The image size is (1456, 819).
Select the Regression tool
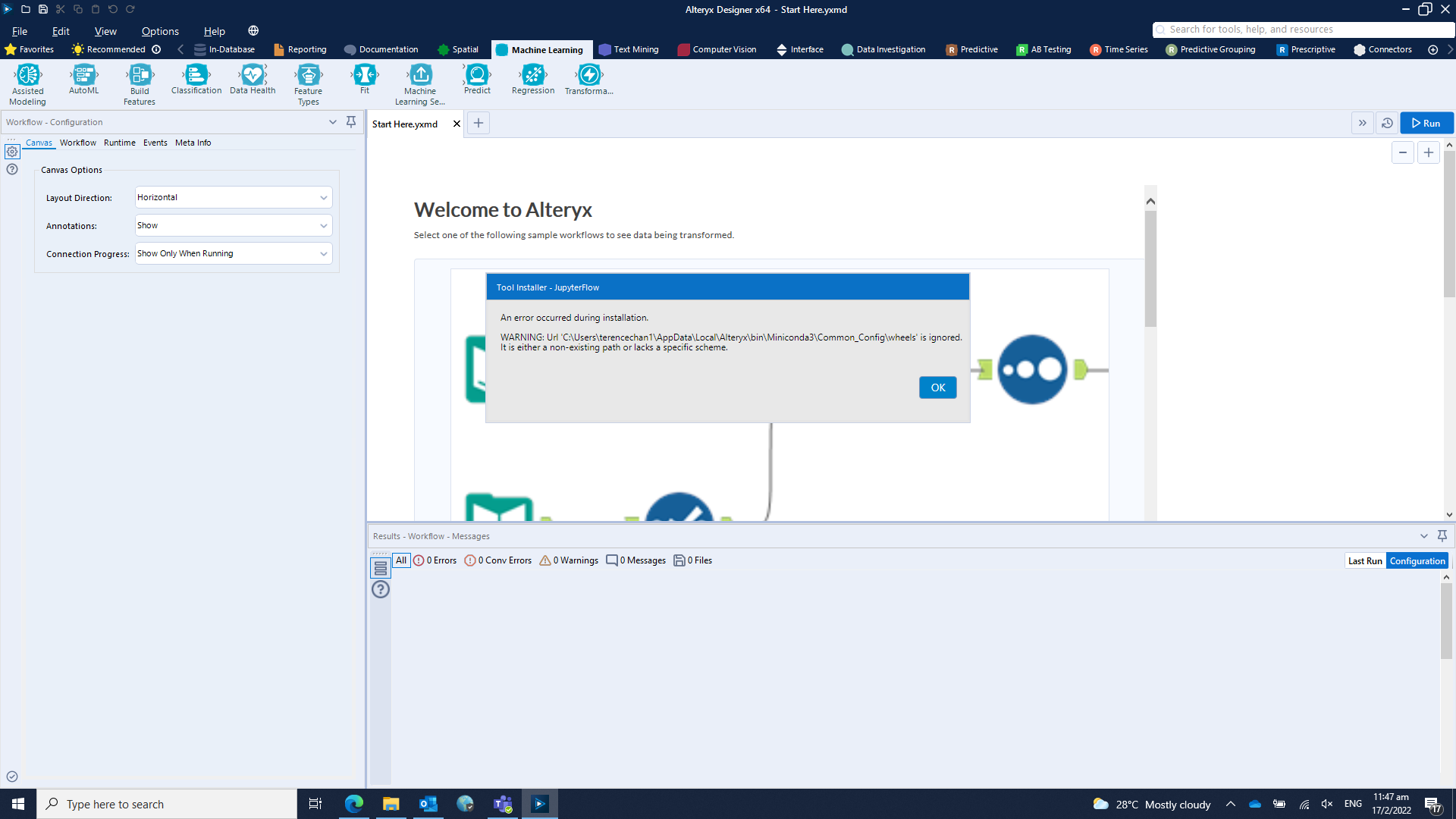(x=532, y=77)
